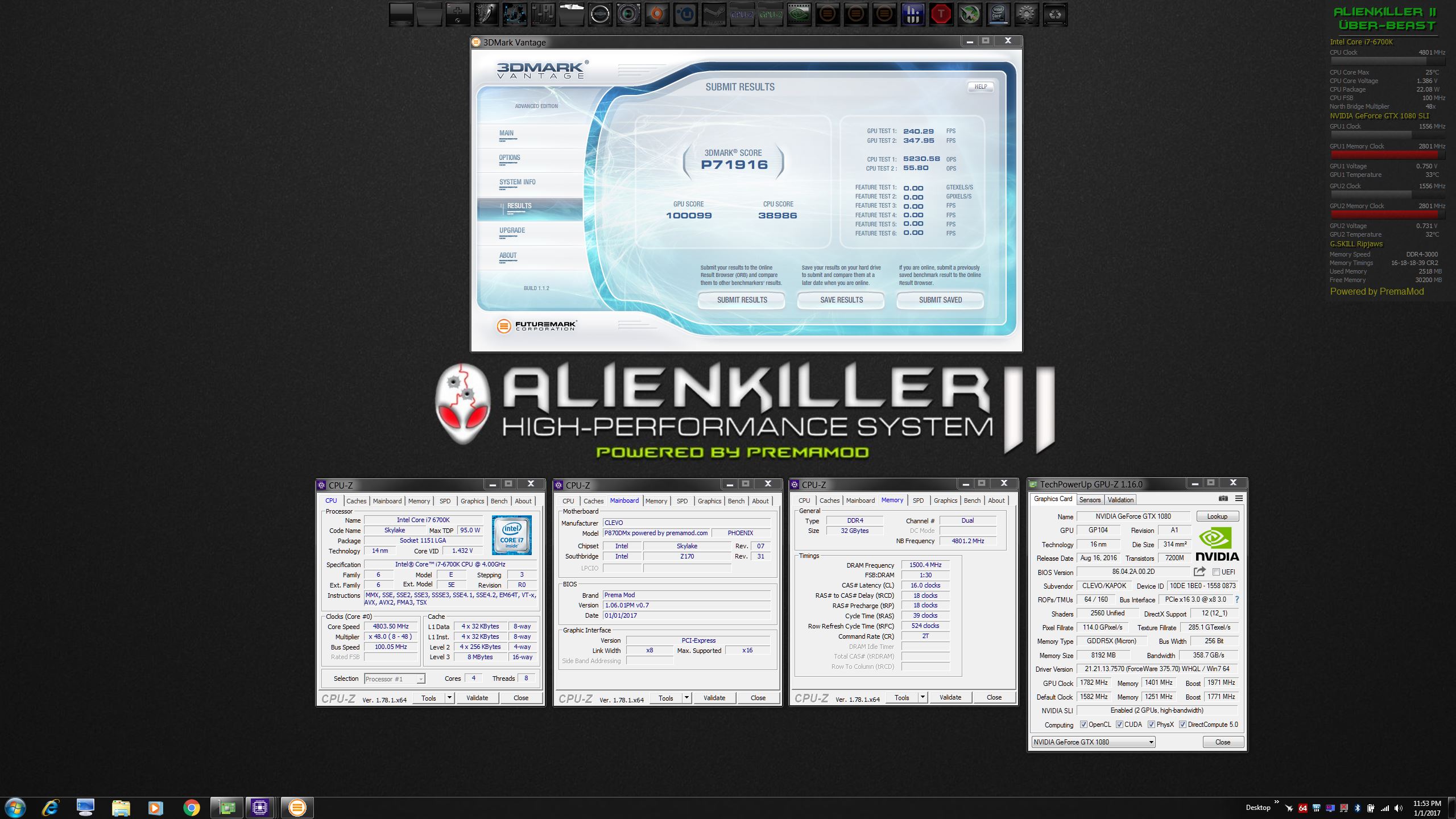Toggle the UEFI checkbox in GPU-Z

[x=1216, y=572]
